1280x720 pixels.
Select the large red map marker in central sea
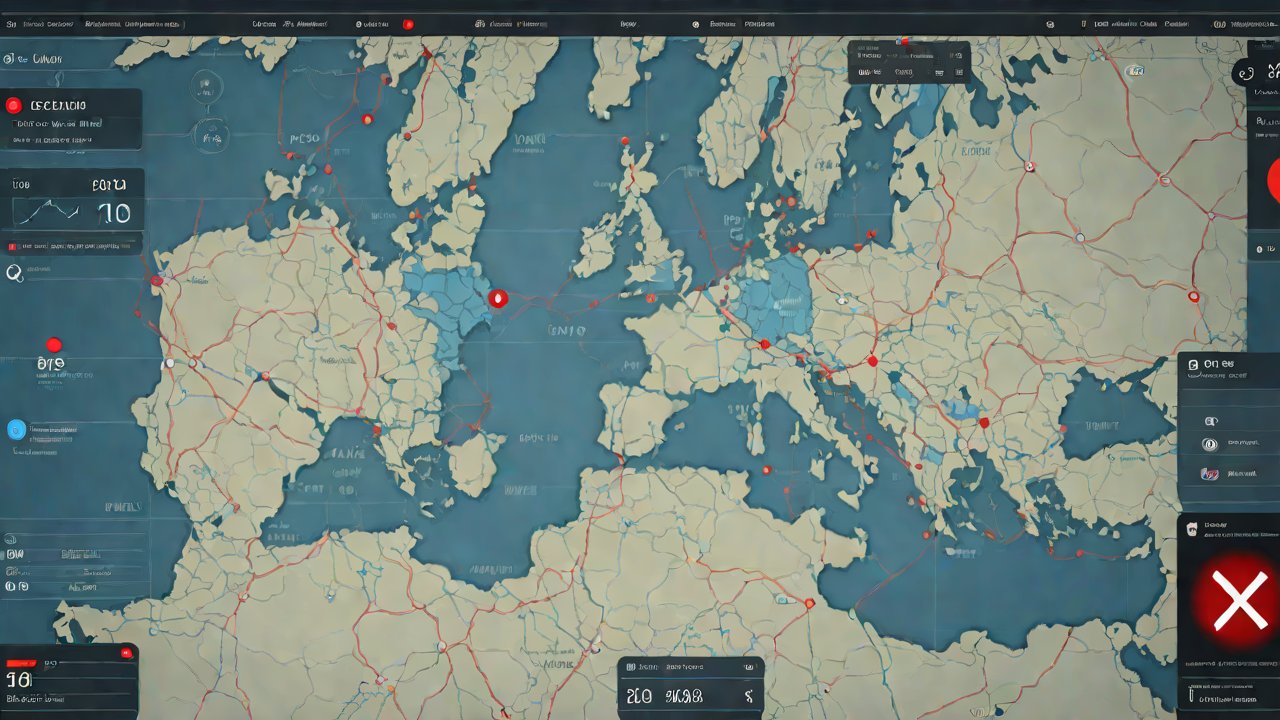tap(498, 297)
